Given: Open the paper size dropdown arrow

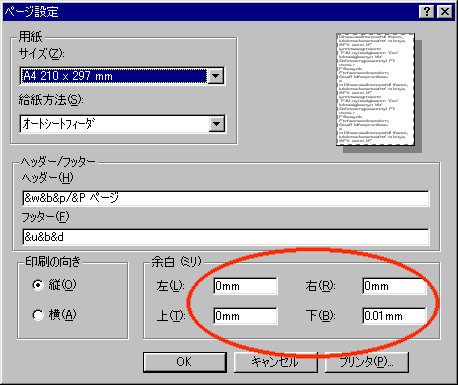Looking at the screenshot, I should point(216,76).
